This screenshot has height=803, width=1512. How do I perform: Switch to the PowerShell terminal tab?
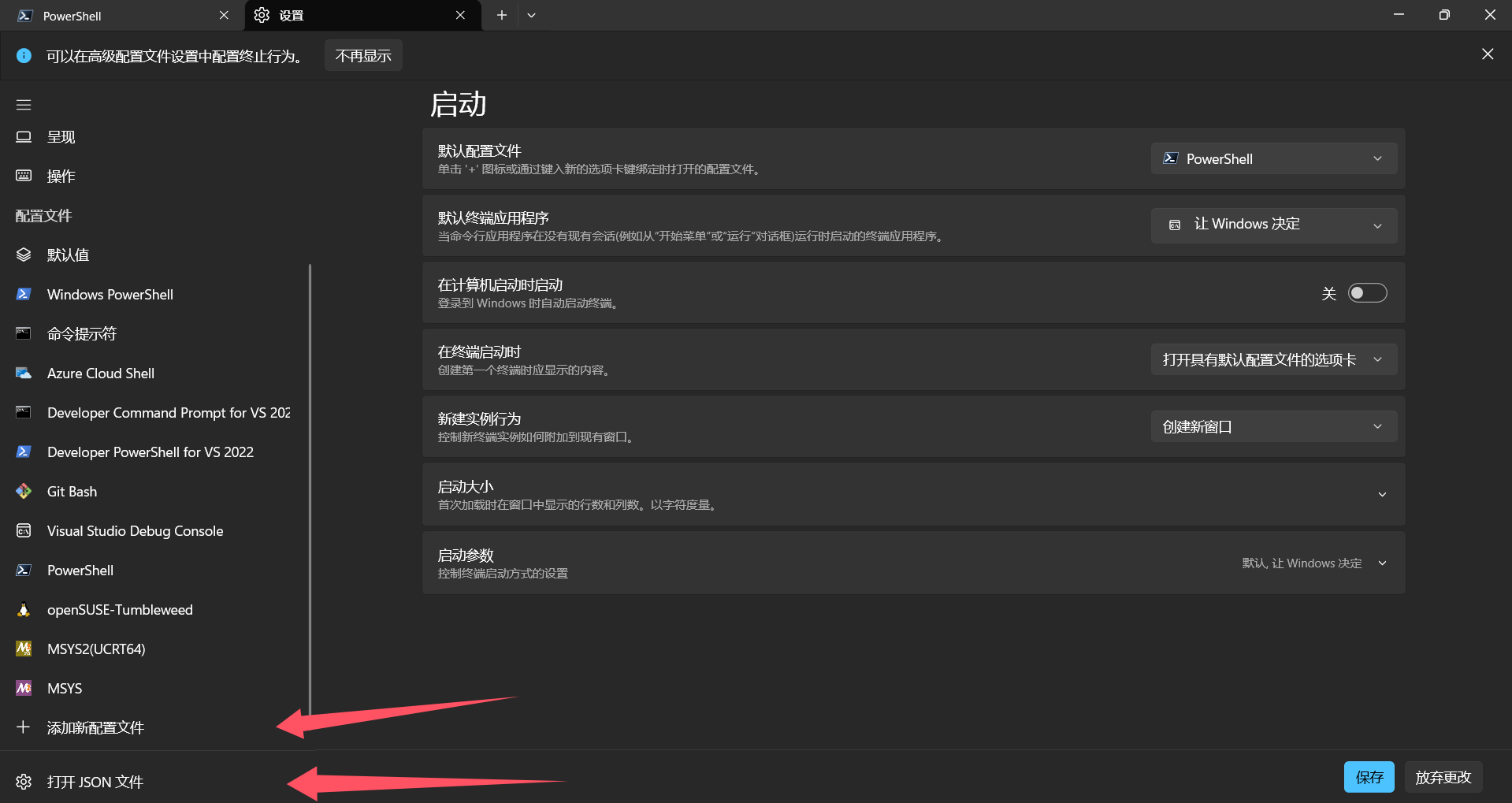tap(110, 15)
